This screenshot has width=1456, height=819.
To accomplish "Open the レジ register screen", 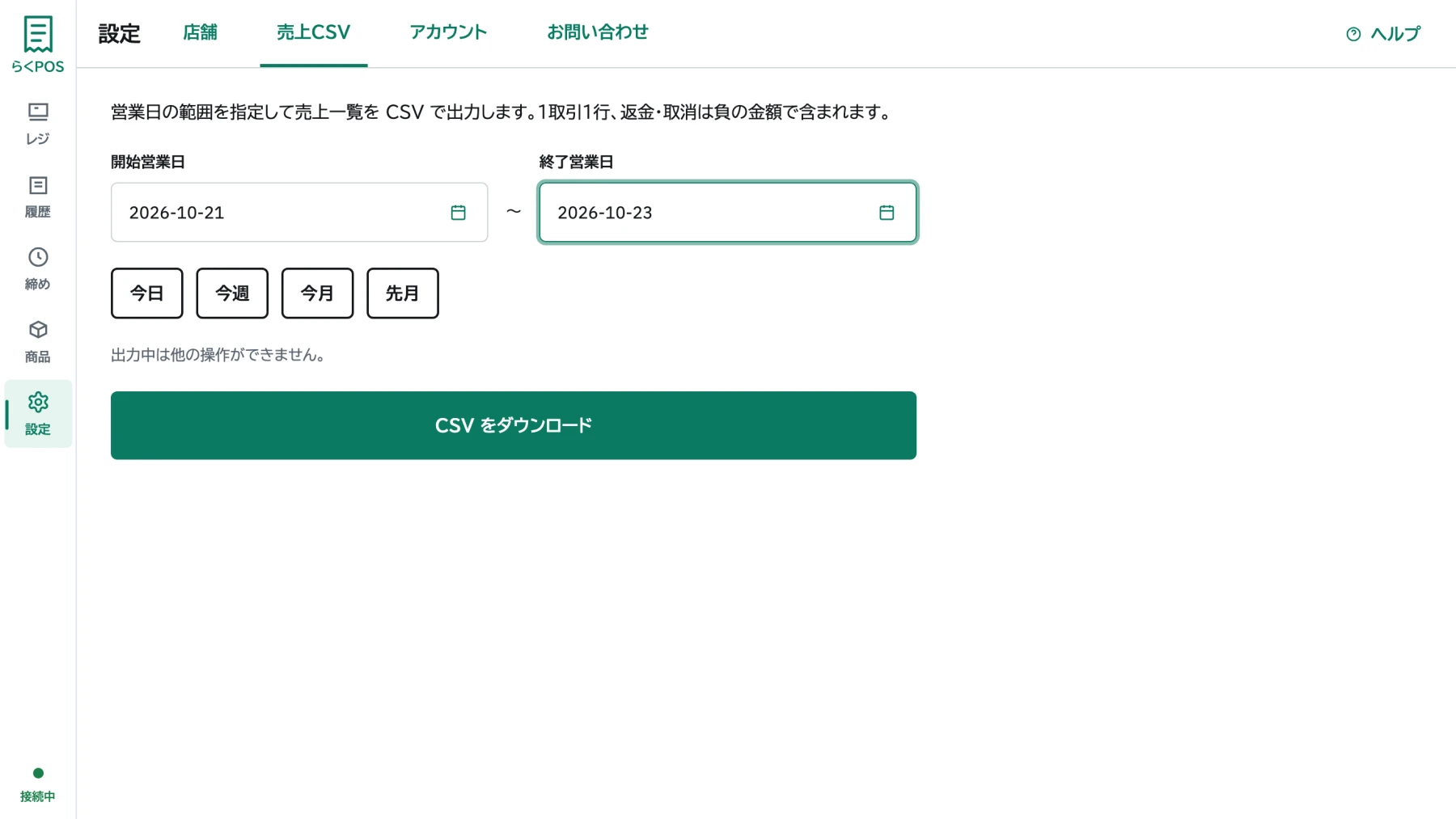I will 38,124.
